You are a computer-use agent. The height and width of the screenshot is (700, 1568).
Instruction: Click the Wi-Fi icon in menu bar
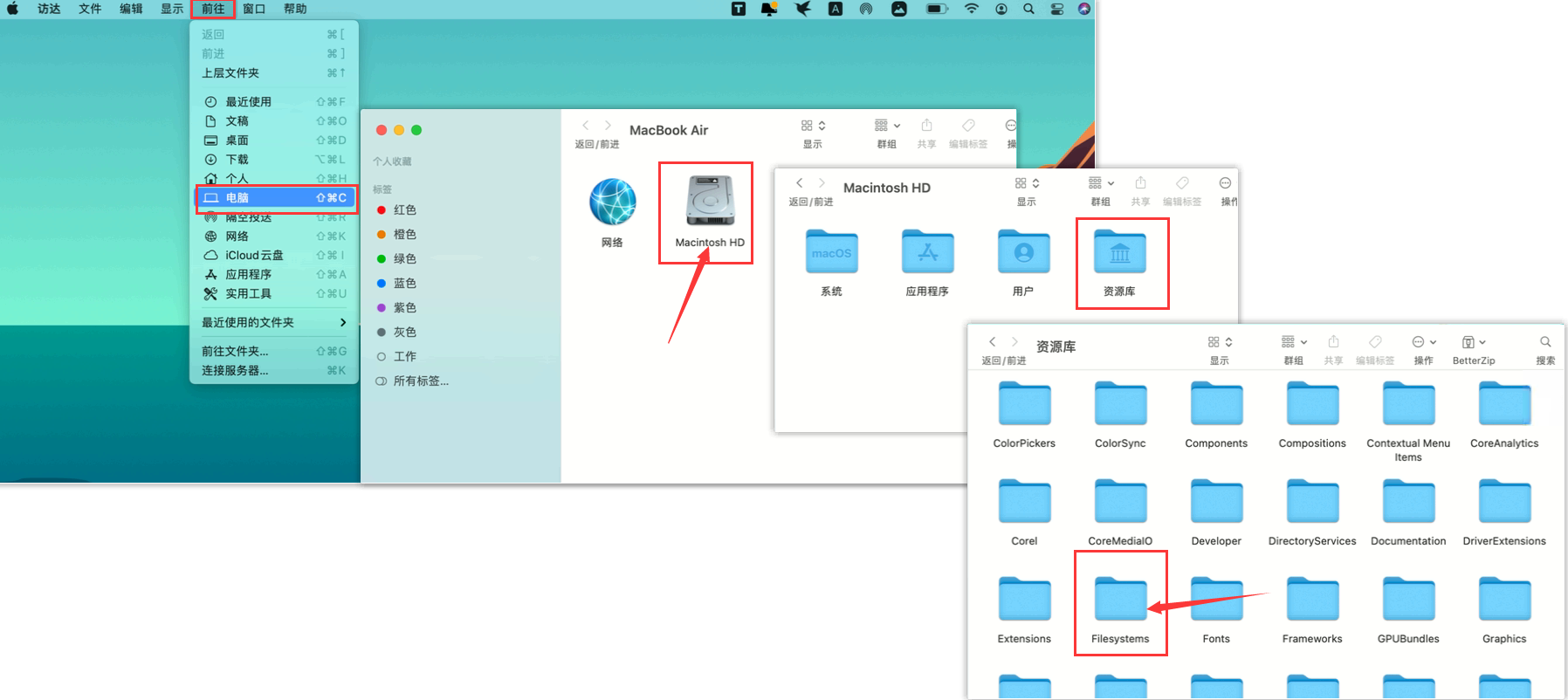[971, 9]
